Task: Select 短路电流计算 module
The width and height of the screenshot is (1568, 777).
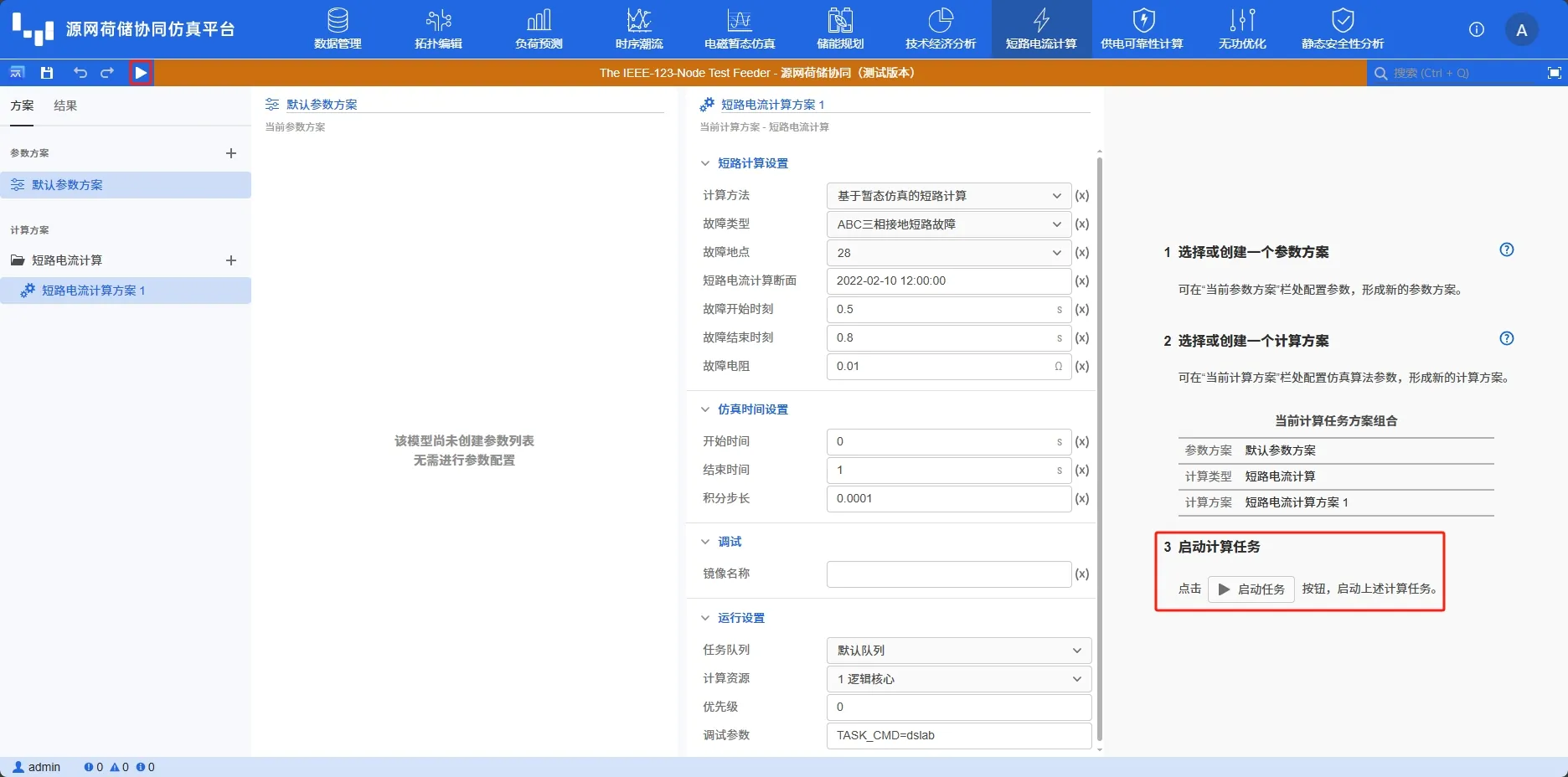Action: click(1041, 29)
